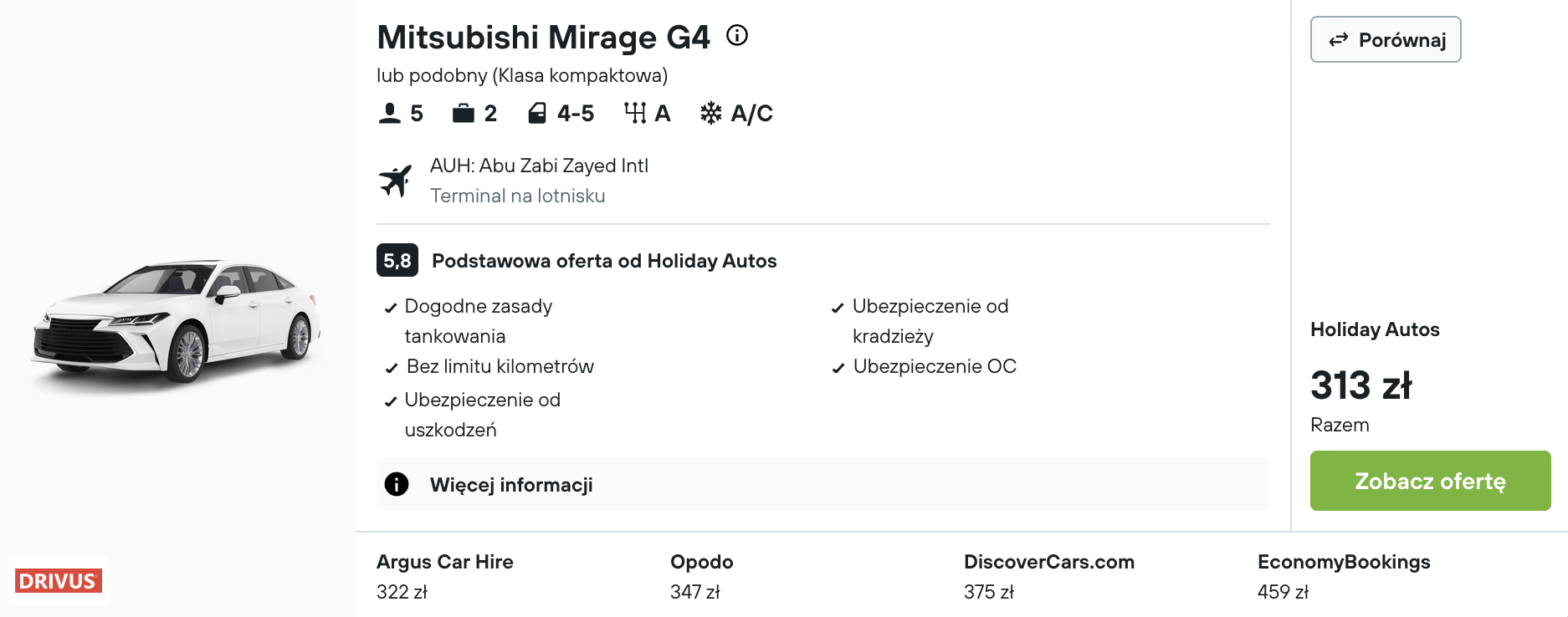Select the Opodo 347 zł offer
Screen dimensions: 1568x617
(702, 576)
